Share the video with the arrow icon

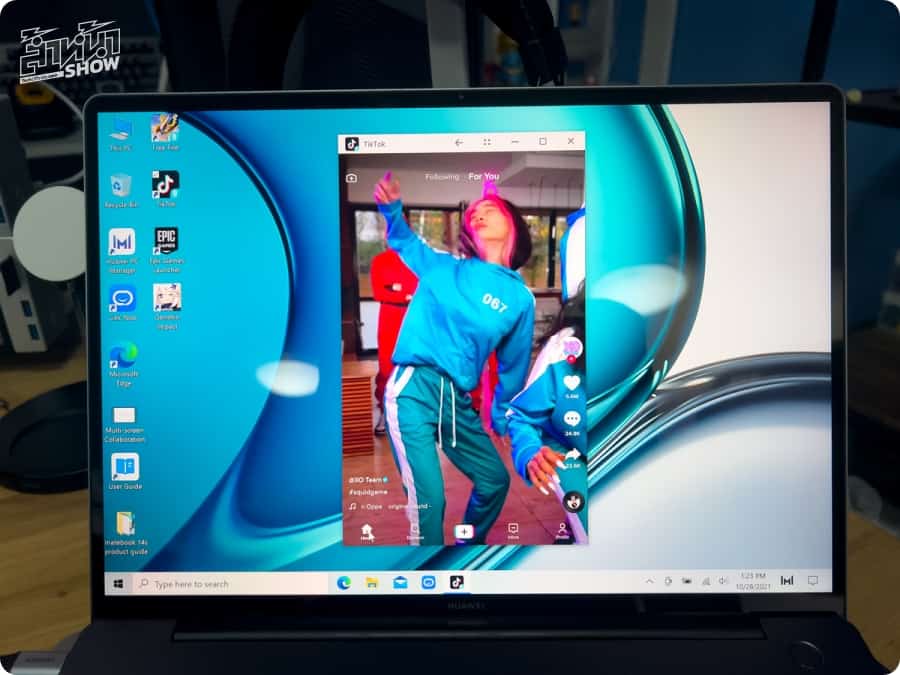(572, 455)
